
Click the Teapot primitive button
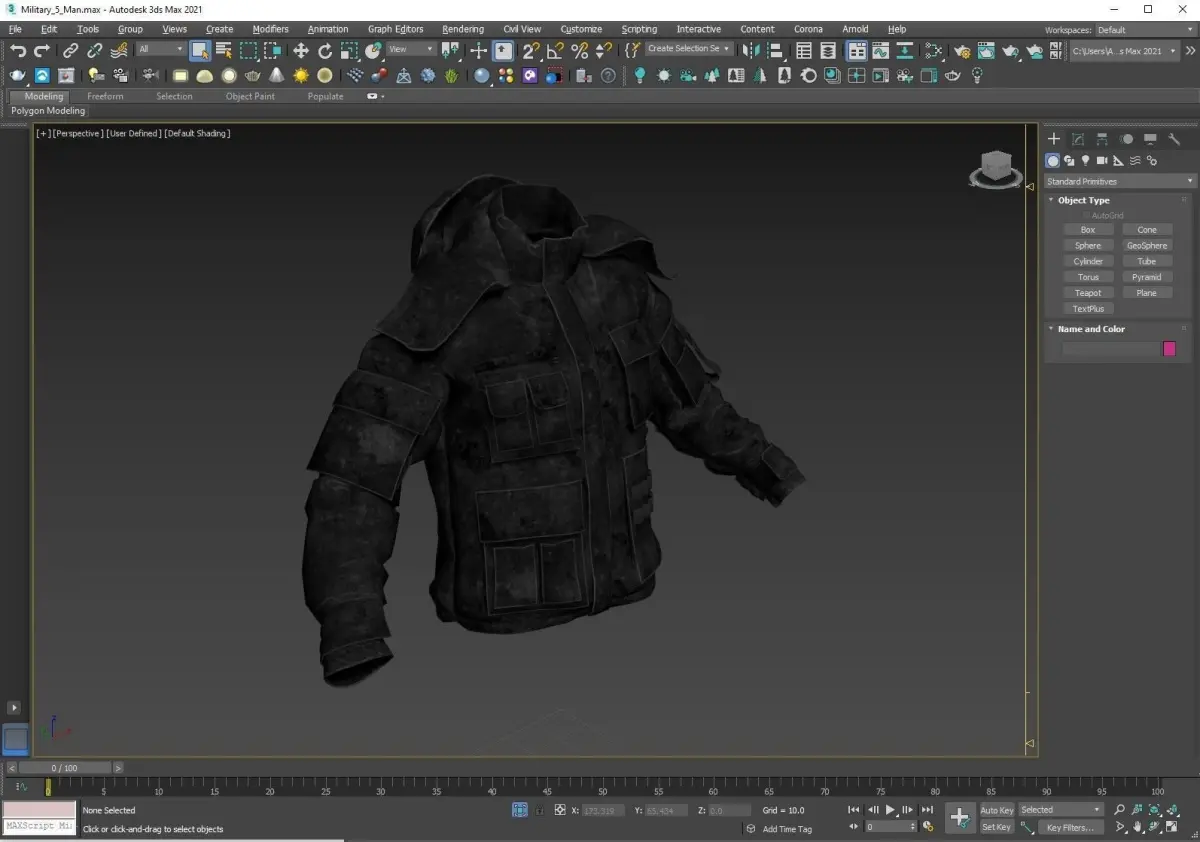pyautogui.click(x=1088, y=293)
